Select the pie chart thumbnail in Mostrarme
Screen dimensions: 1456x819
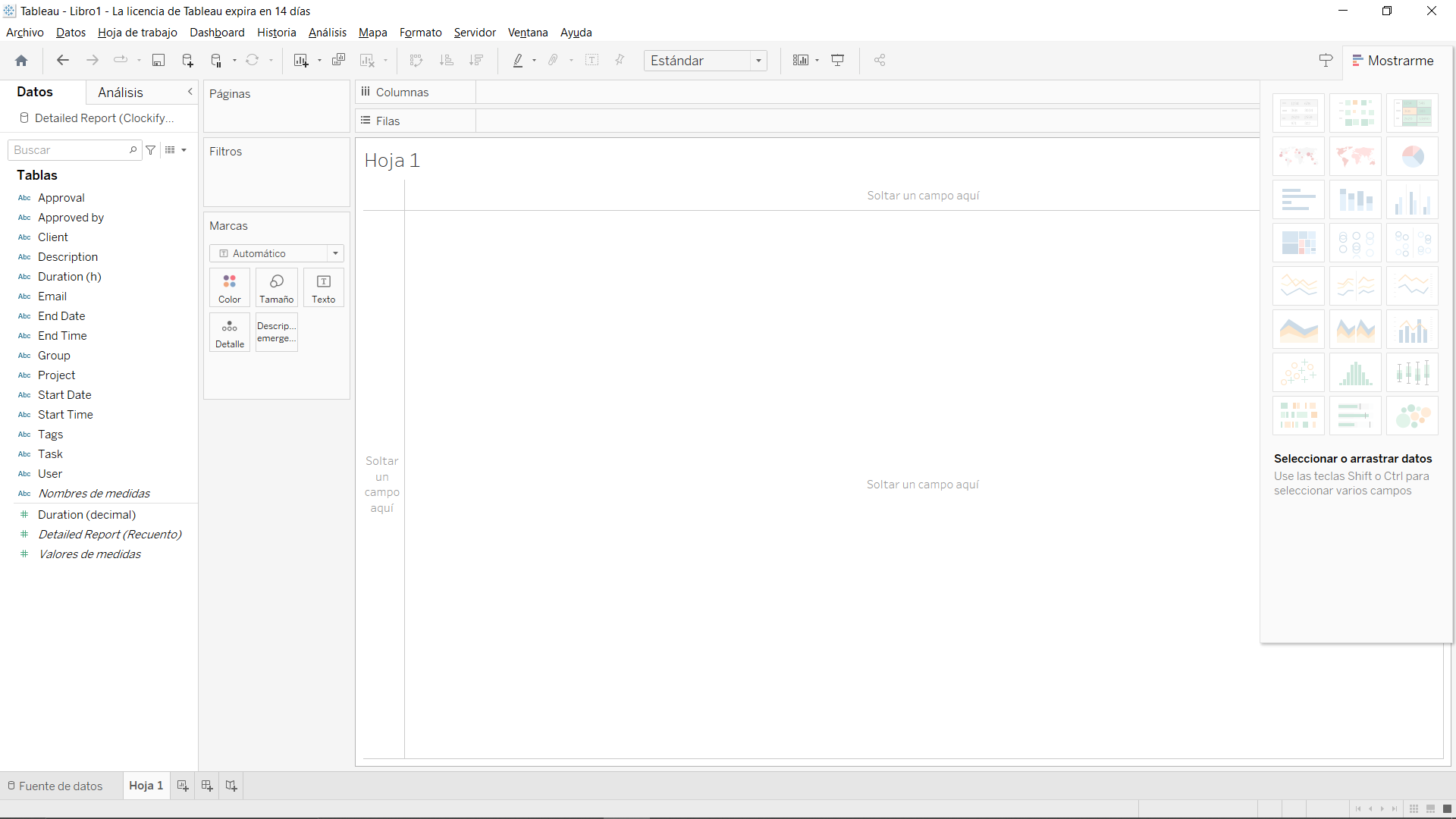1412,156
